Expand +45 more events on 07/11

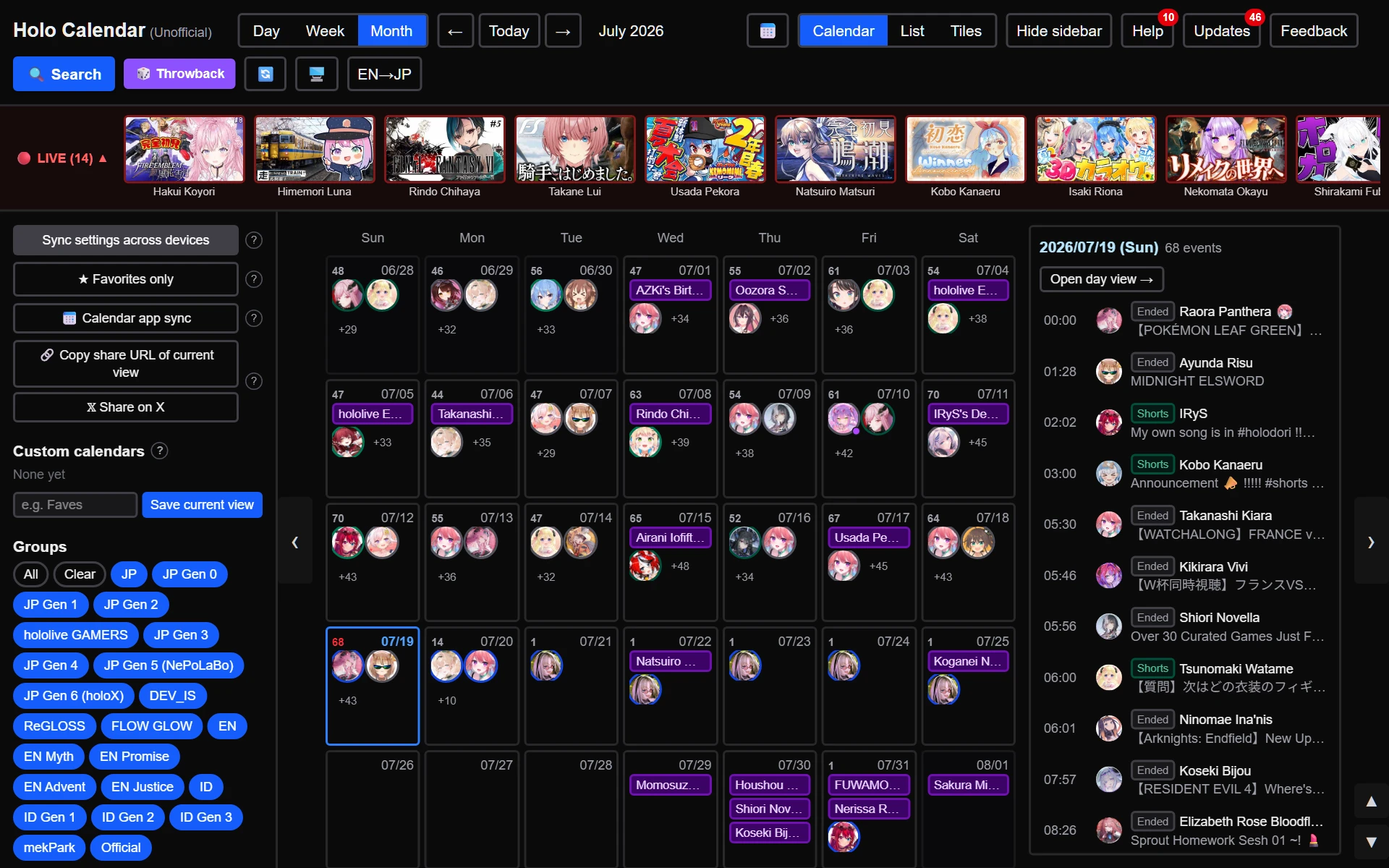(x=977, y=443)
